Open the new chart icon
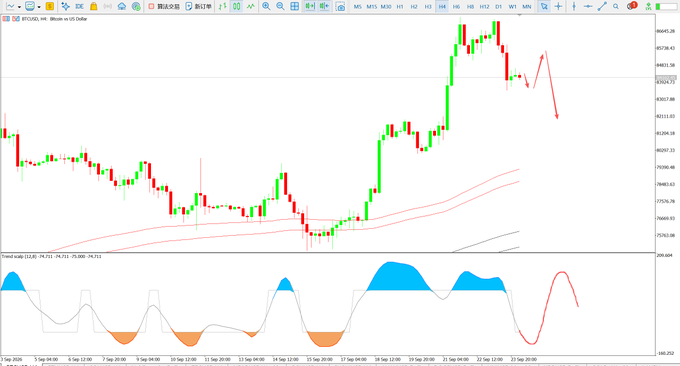 pos(10,7)
